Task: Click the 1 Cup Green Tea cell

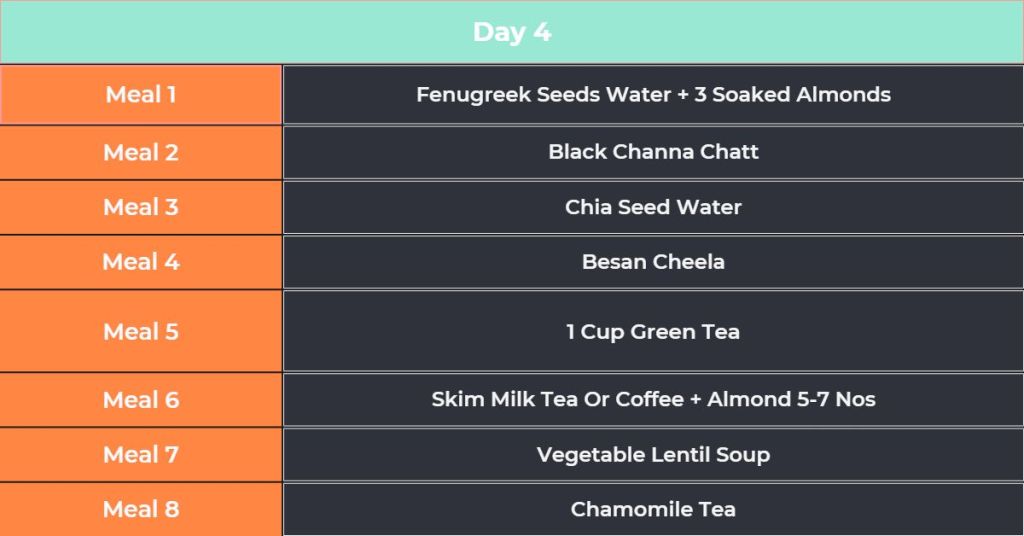Action: click(x=653, y=331)
